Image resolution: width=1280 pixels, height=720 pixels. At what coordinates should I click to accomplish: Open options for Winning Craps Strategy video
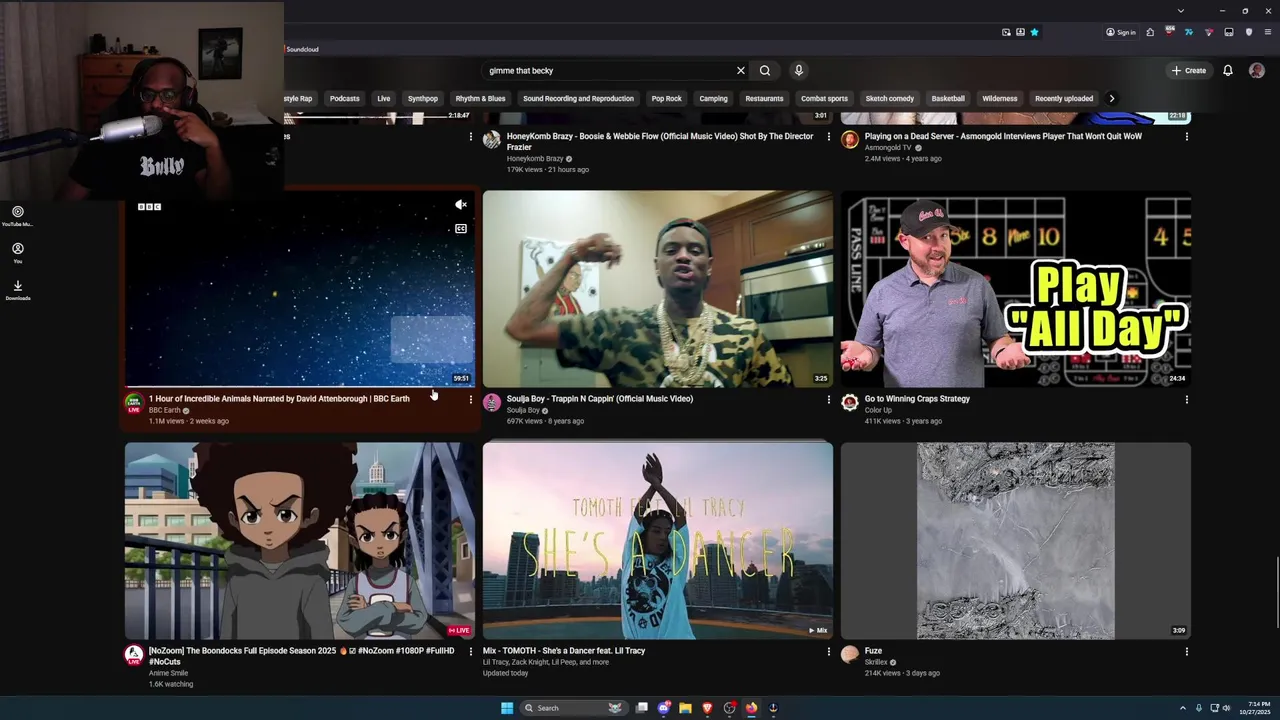pyautogui.click(x=1187, y=399)
